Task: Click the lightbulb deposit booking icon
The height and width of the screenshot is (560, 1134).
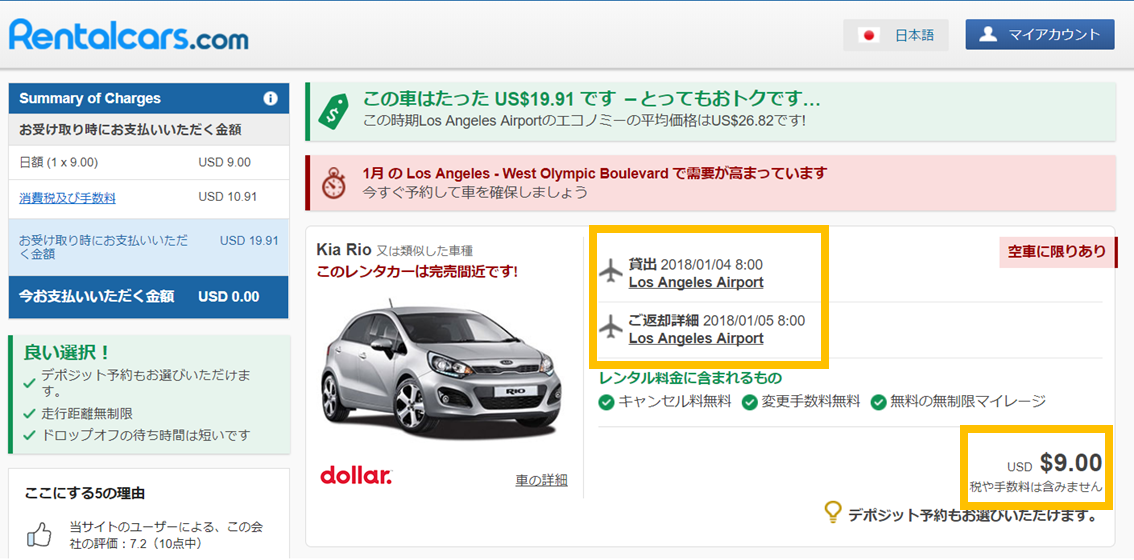Action: (x=834, y=513)
